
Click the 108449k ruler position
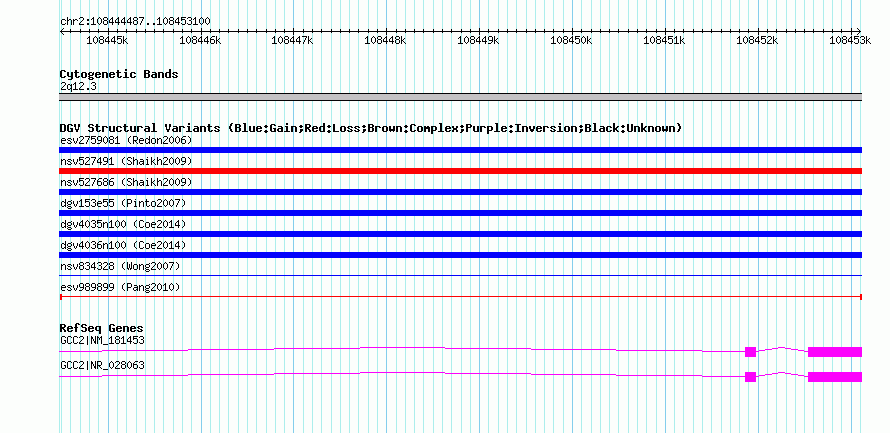(478, 40)
